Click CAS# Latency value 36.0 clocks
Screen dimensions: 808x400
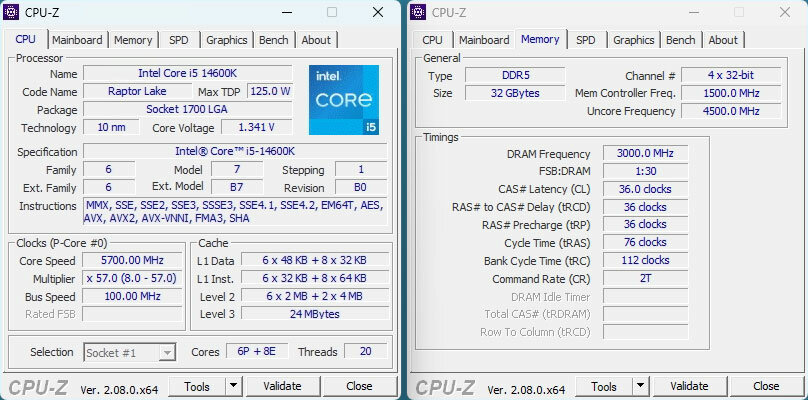pos(645,189)
